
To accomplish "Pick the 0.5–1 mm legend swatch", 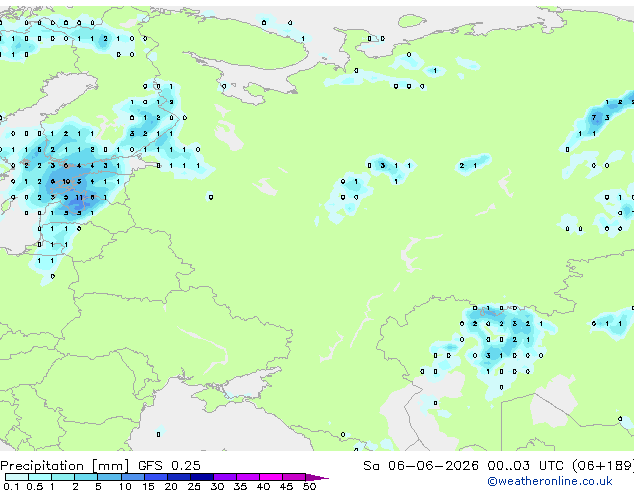I will 40,477.
